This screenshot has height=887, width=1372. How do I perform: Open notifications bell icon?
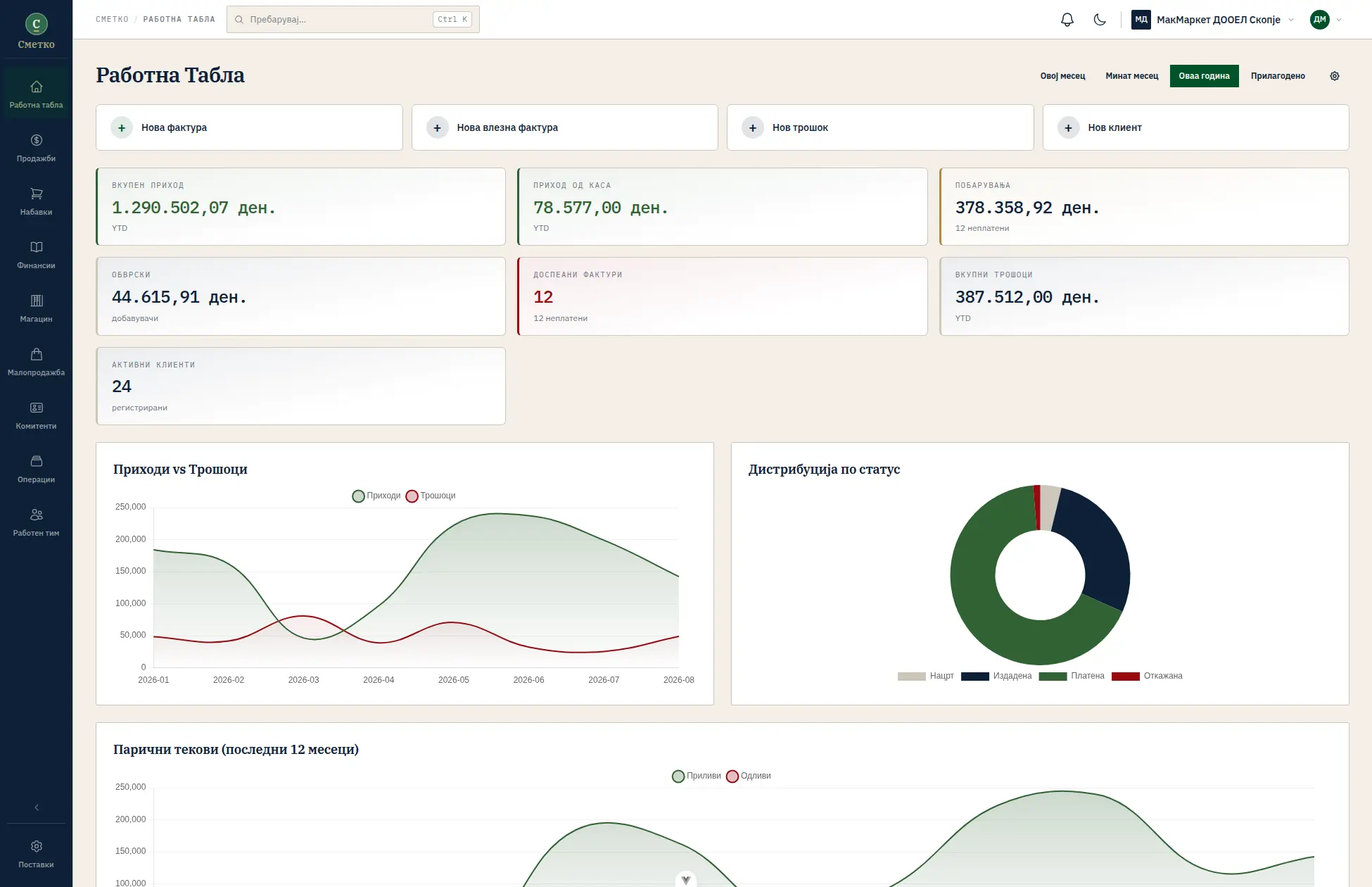pyautogui.click(x=1067, y=20)
